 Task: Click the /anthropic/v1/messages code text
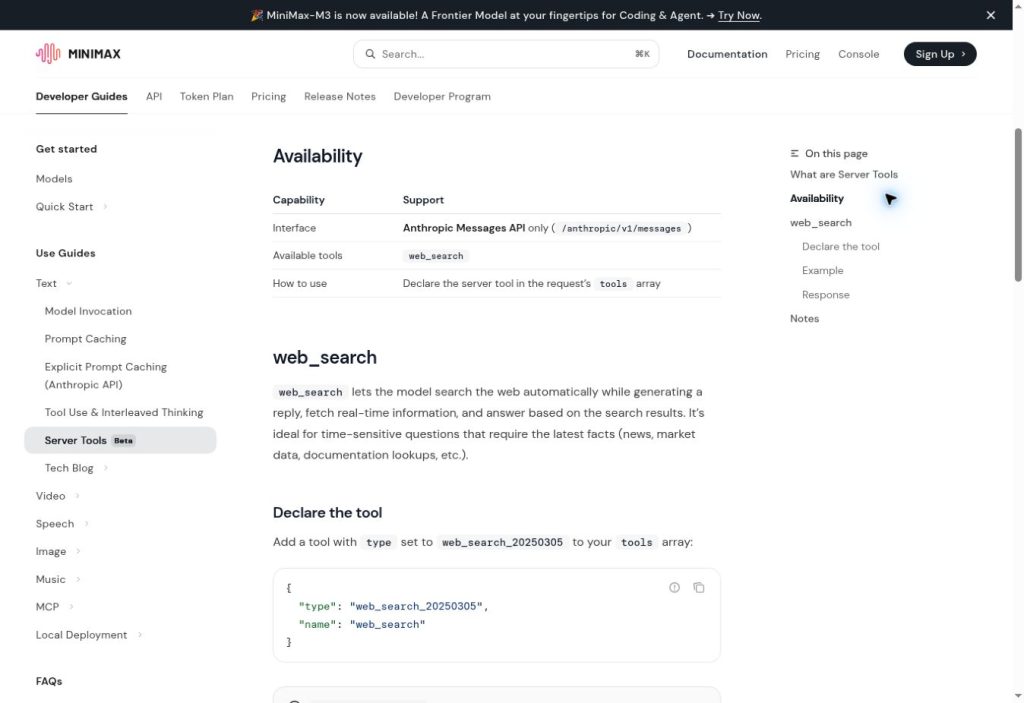coord(621,229)
